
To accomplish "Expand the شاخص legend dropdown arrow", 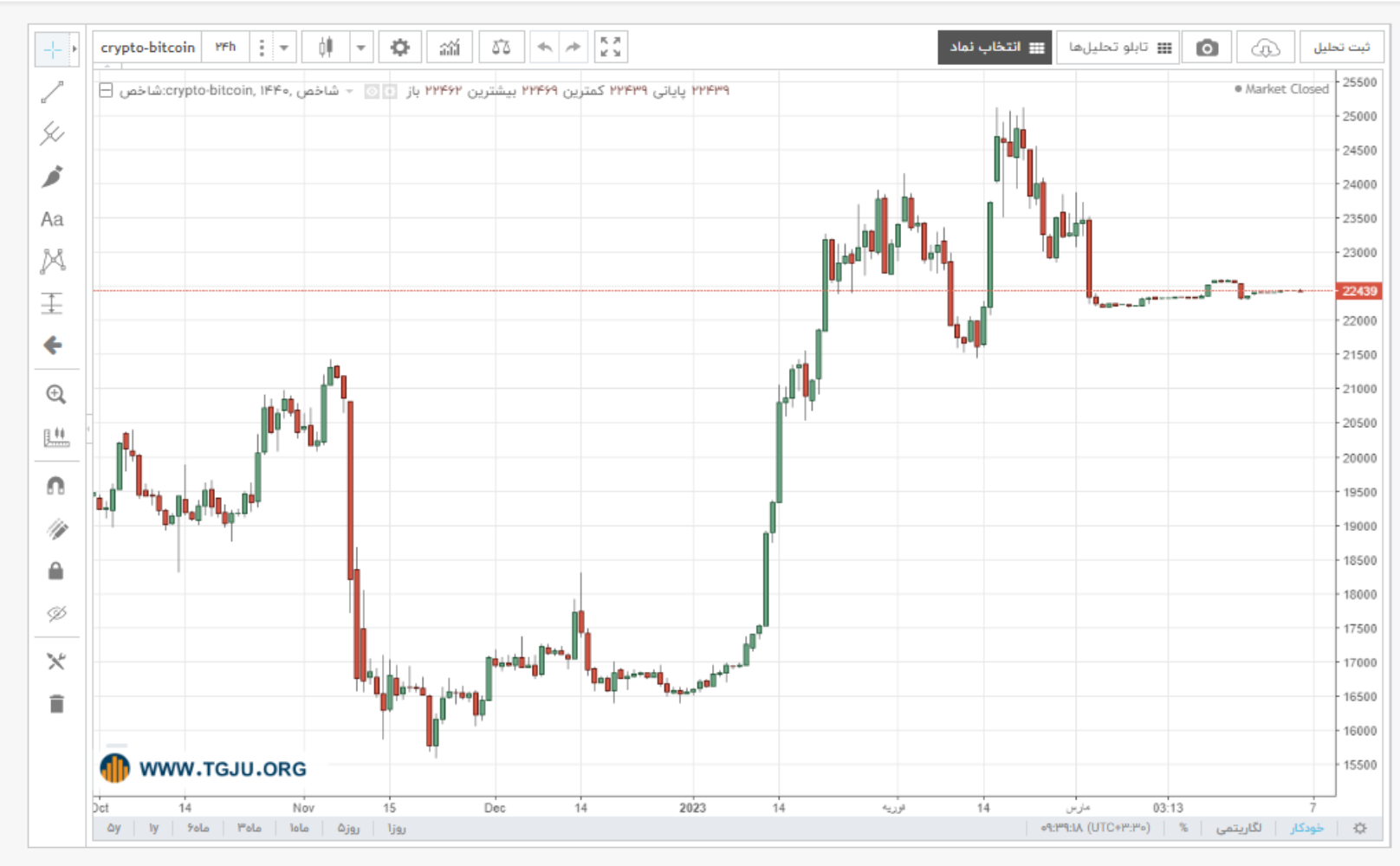I will click(349, 91).
